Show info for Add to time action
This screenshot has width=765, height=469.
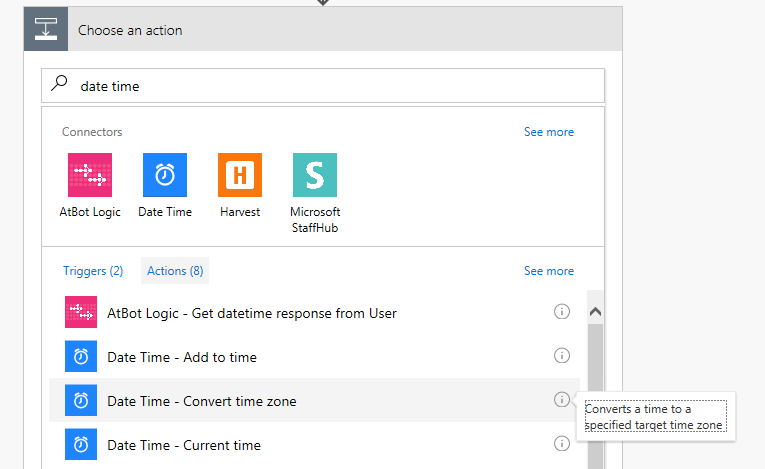(x=562, y=355)
